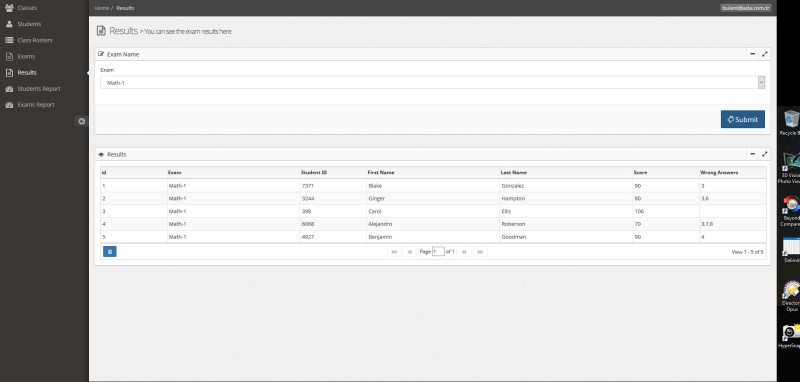The width and height of the screenshot is (800, 382).
Task: Sort by Wrong Answers column header
Action: [x=732, y=172]
